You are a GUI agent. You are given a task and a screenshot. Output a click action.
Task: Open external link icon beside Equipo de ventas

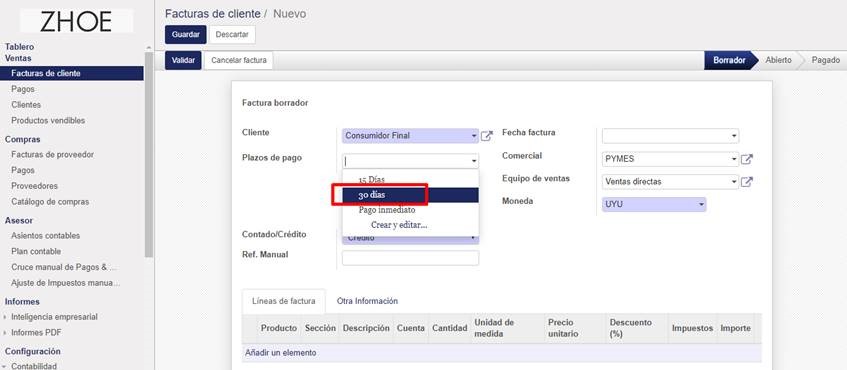pyautogui.click(x=747, y=182)
